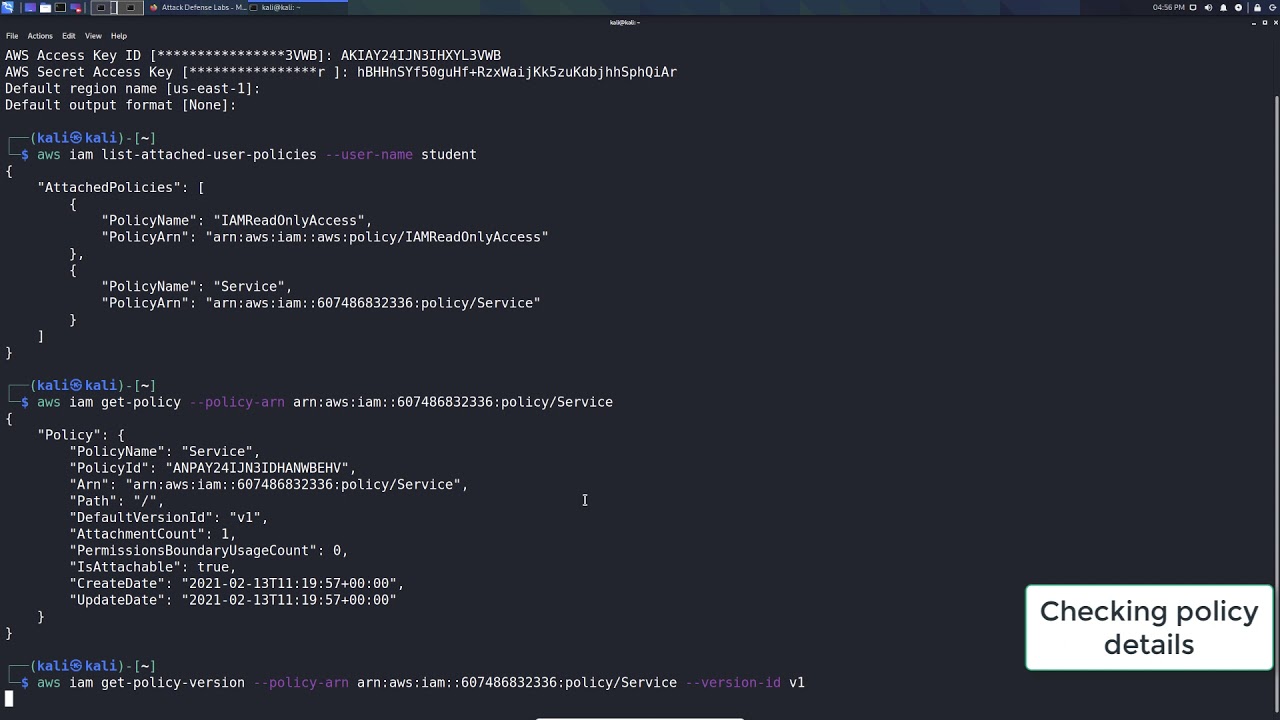Click the "Arn" value in Policy output

point(293,484)
